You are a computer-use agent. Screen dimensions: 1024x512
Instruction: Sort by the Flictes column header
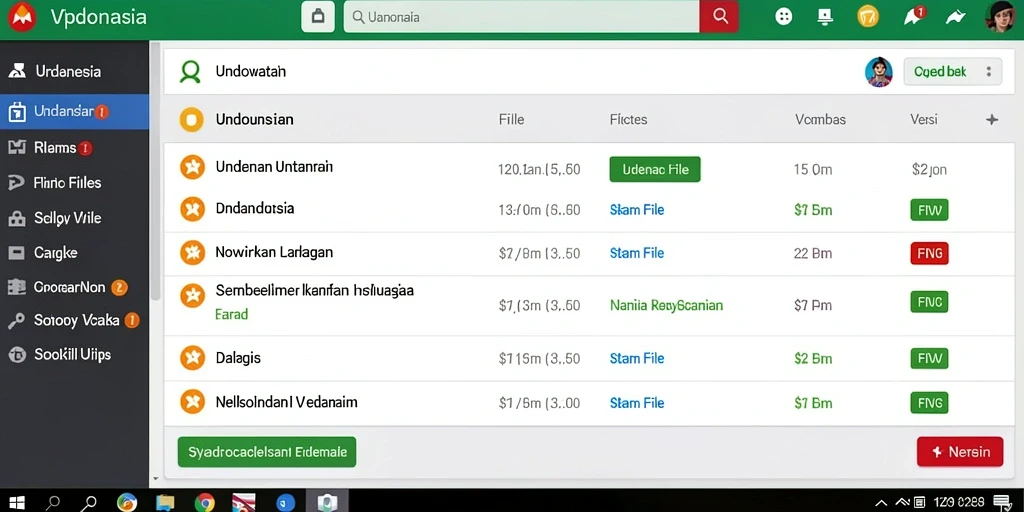(x=628, y=120)
